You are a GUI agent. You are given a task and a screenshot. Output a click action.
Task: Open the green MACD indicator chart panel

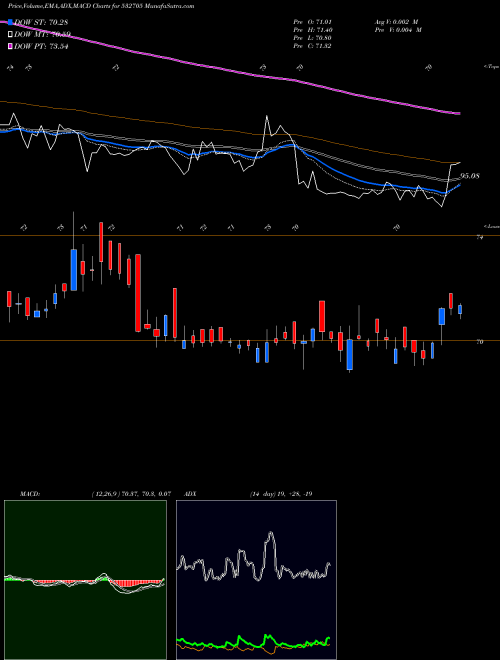pos(85,580)
